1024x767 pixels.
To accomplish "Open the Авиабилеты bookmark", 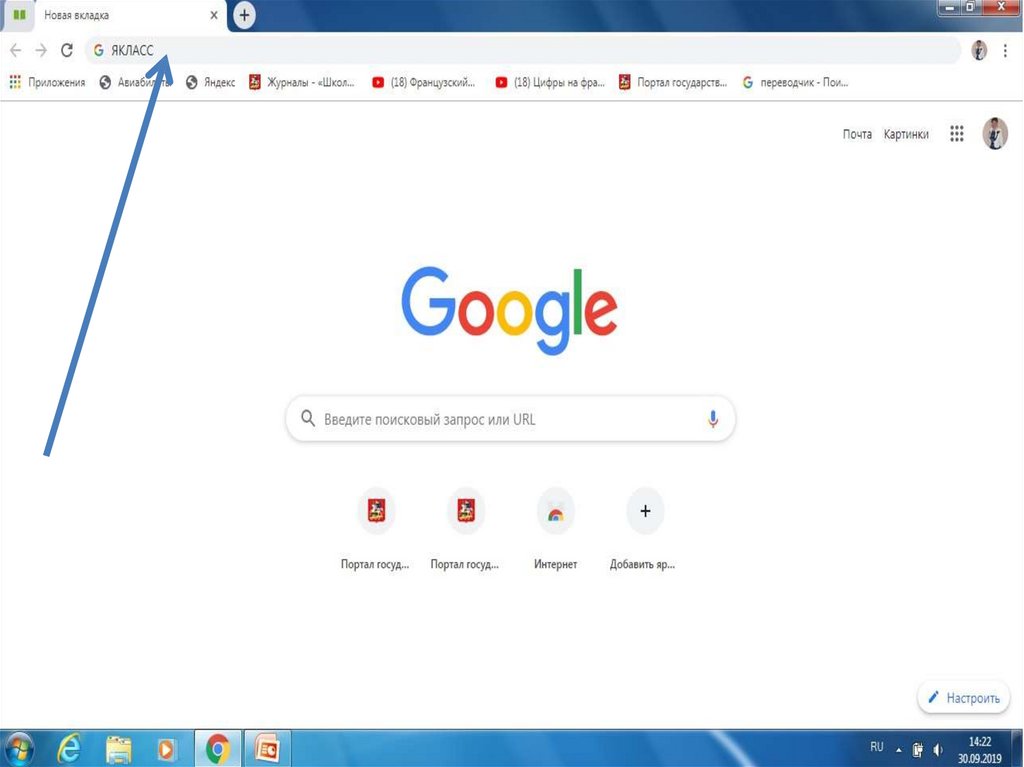I will tap(135, 82).
